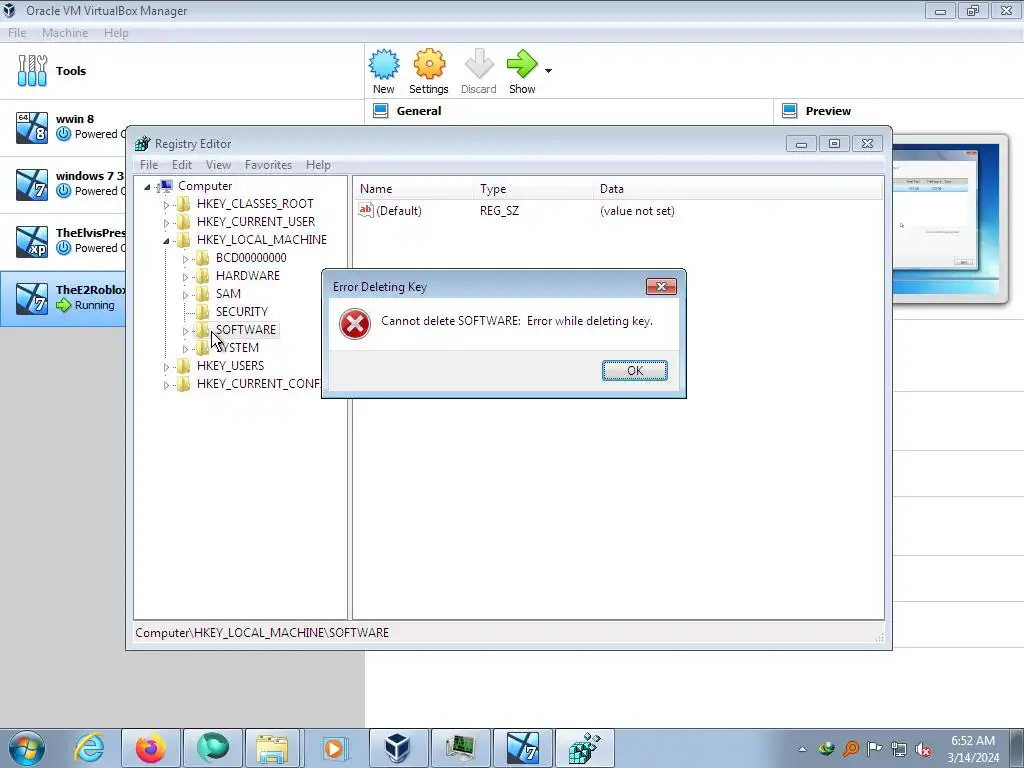Click the Computer icon in the registry tree
Image resolution: width=1024 pixels, height=768 pixels.
(166, 186)
